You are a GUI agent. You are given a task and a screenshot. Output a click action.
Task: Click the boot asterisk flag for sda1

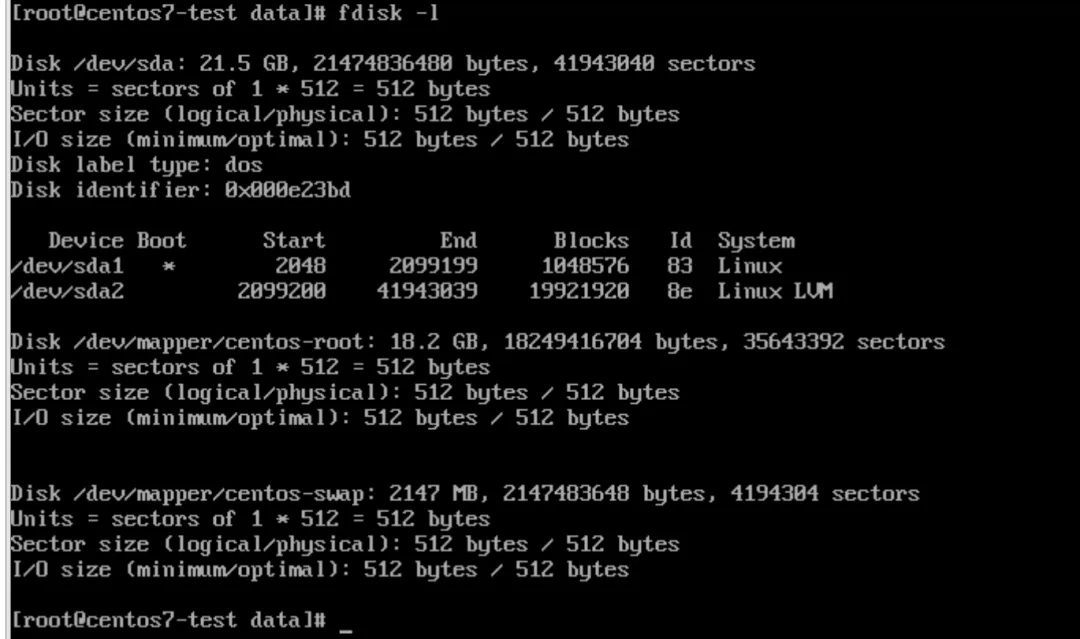tap(169, 267)
